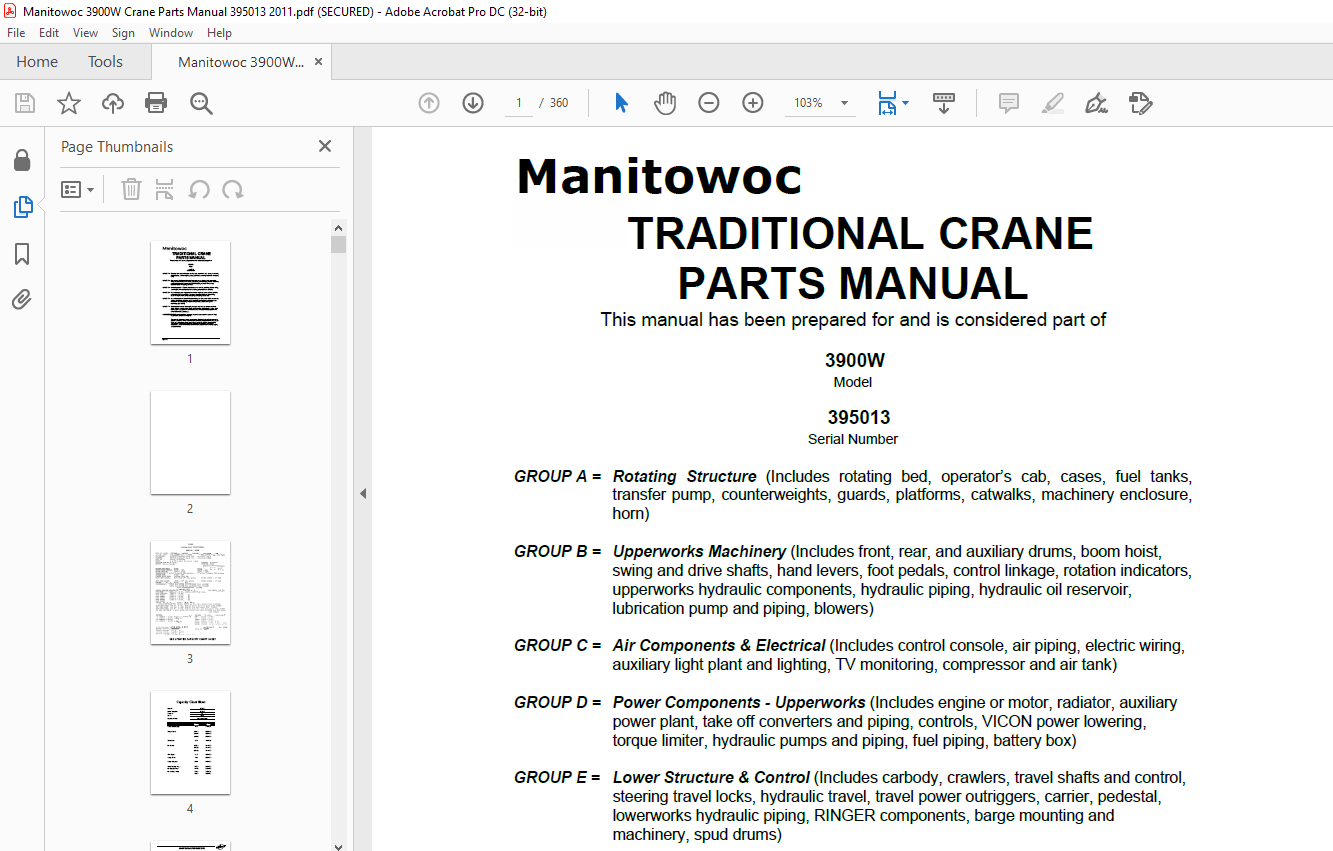Click the stamp tool icon
Screen dimensions: 1333x851
[x=1141, y=103]
